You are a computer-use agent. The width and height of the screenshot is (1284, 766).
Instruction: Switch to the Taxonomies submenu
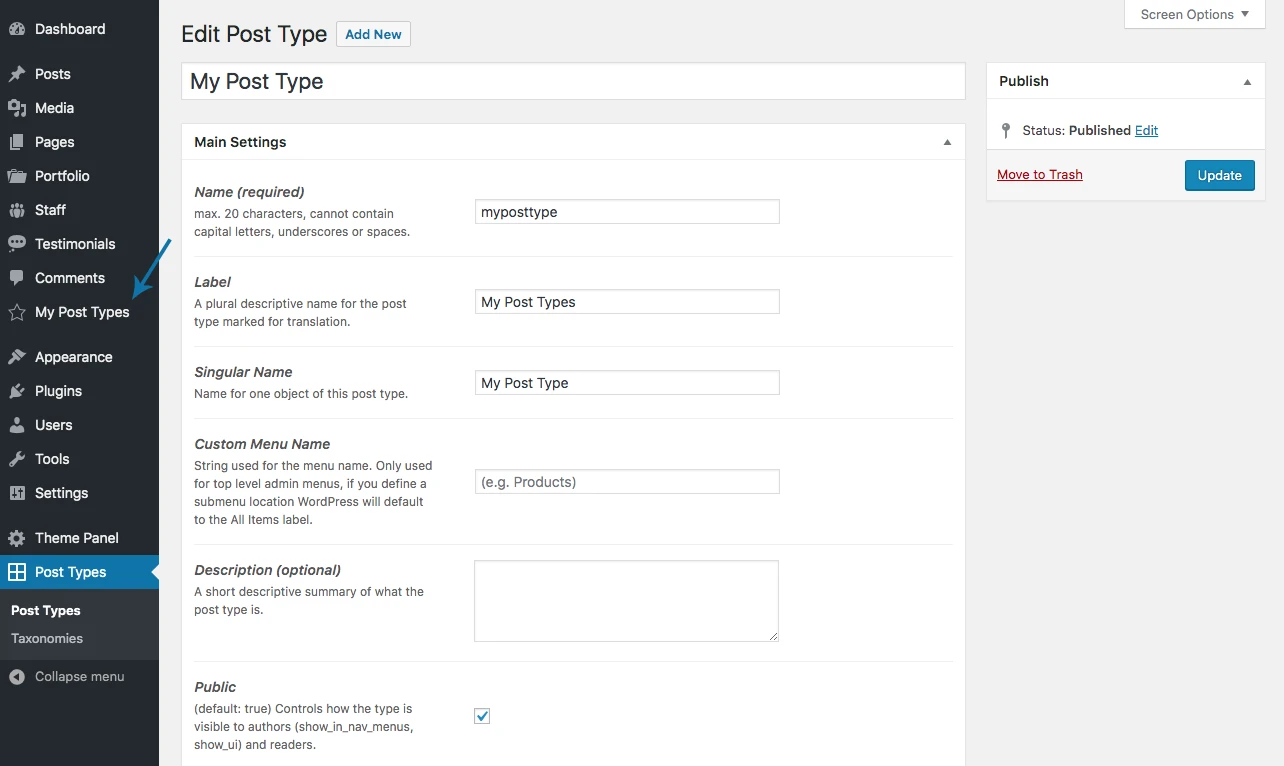(46, 638)
